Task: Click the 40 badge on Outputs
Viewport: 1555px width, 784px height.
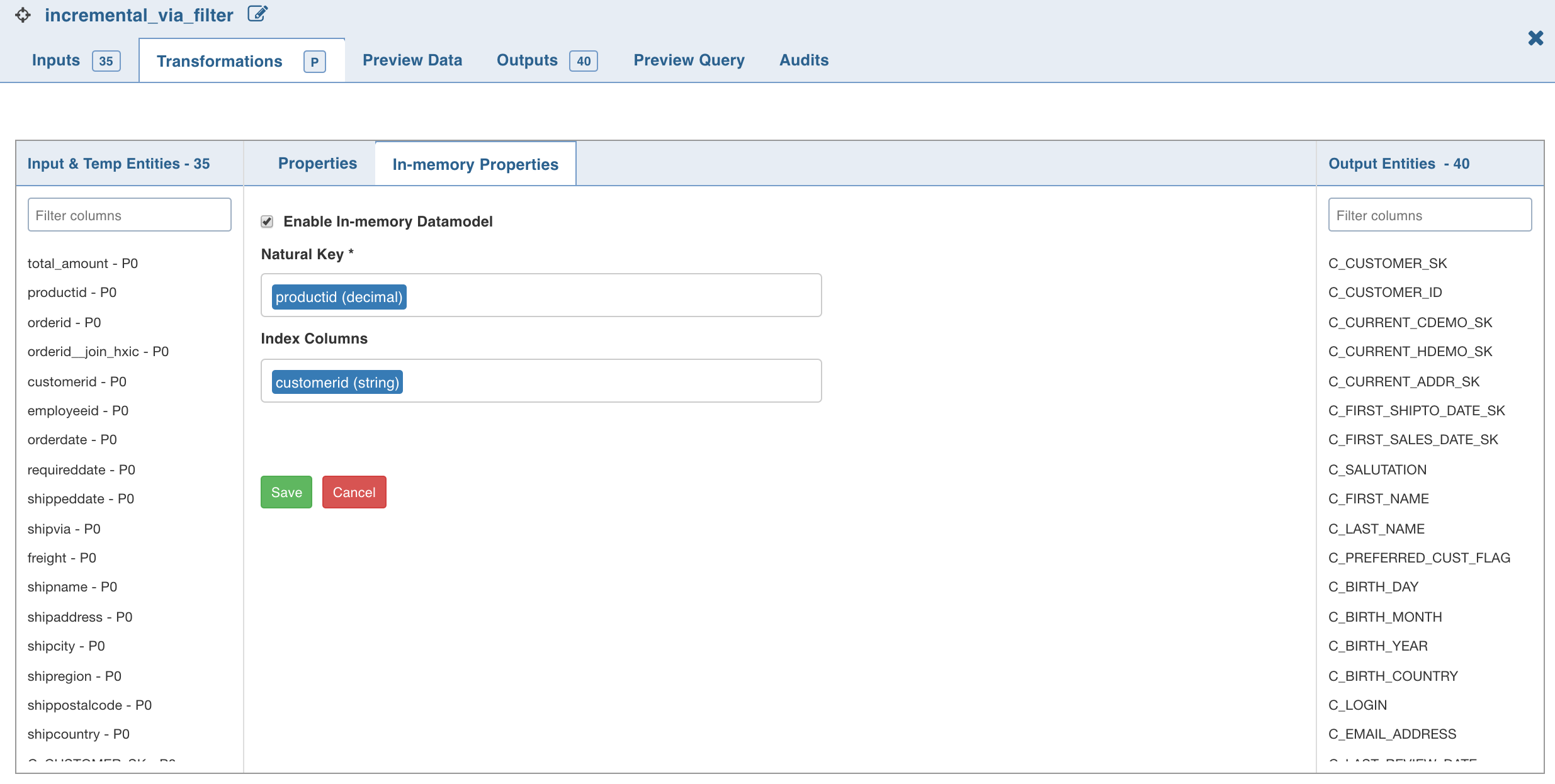Action: [x=584, y=61]
